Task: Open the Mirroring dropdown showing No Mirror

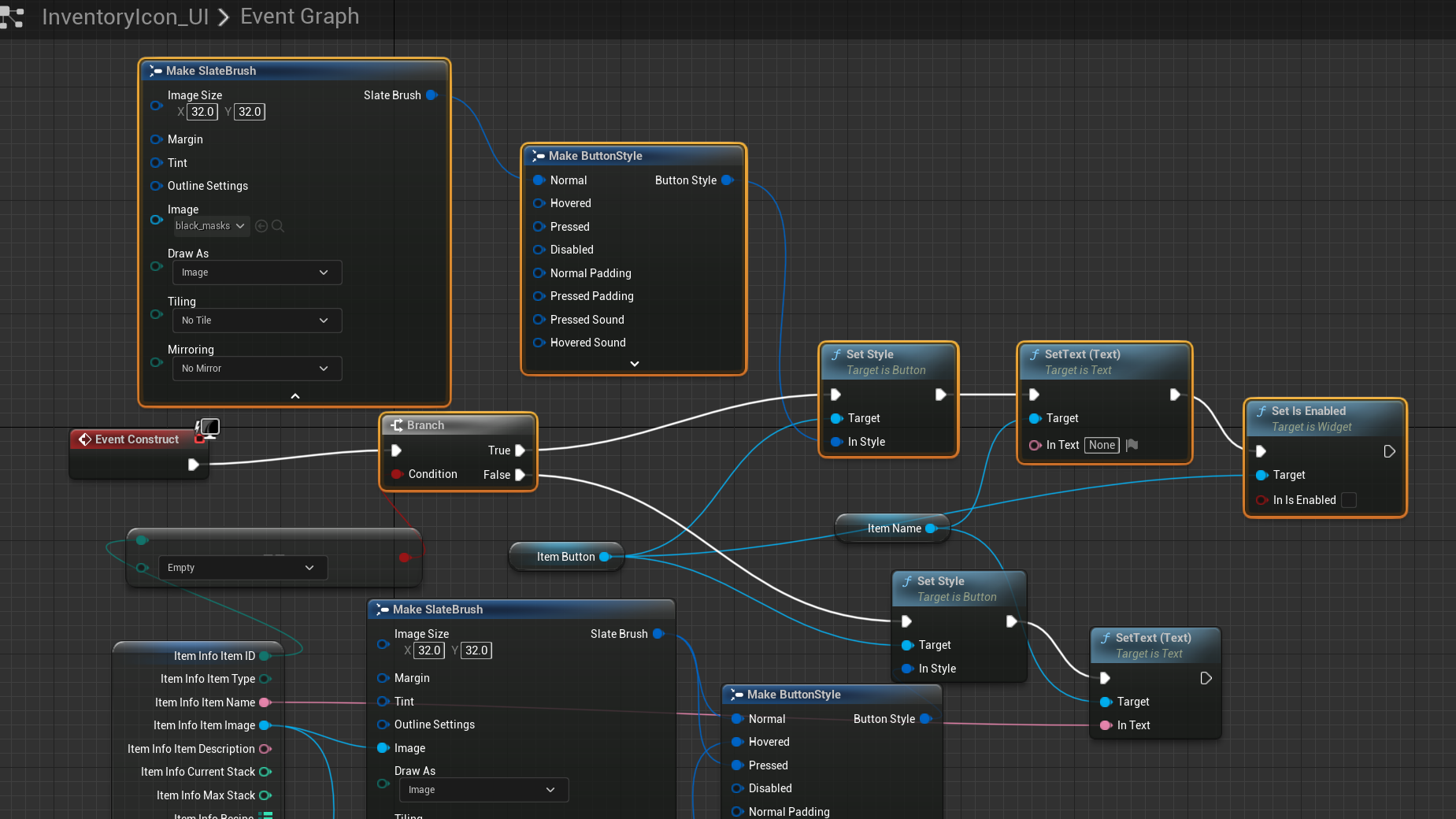Action: tap(257, 369)
